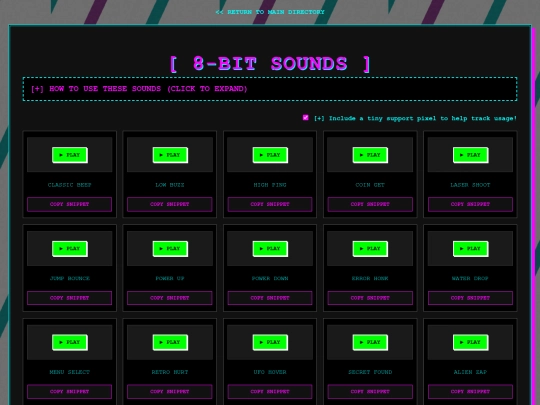
Task: Play the Jump Bounce sound
Action: coord(70,249)
